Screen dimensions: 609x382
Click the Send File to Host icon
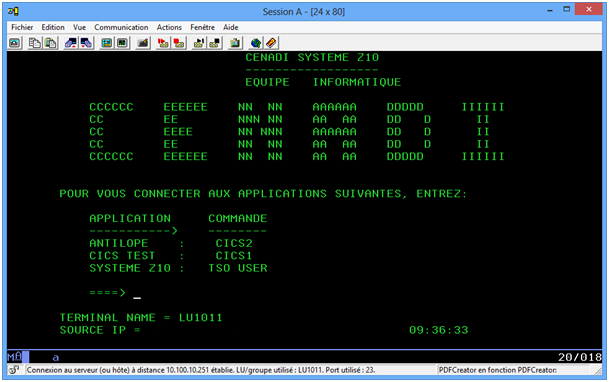(71, 43)
